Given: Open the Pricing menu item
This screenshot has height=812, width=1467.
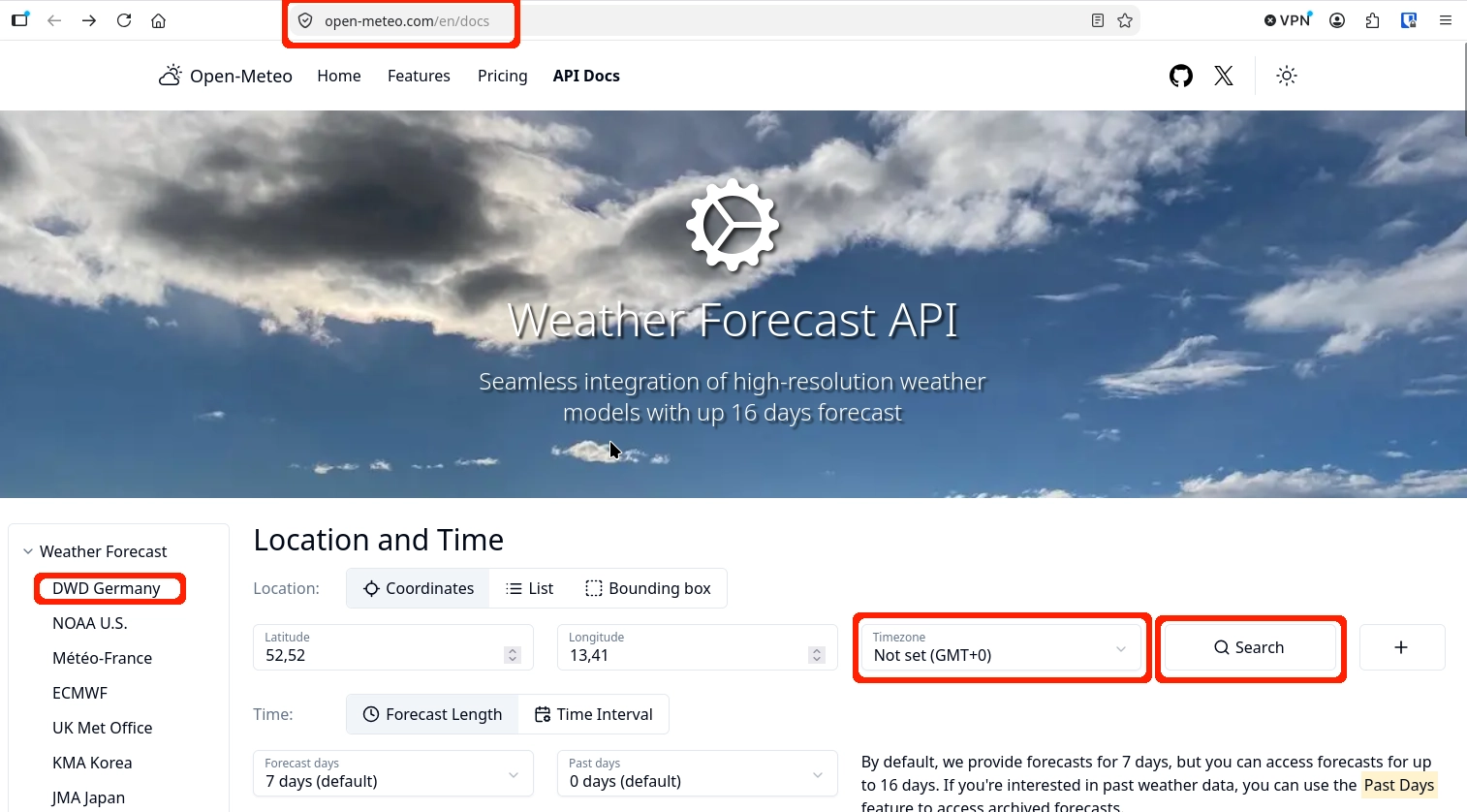Looking at the screenshot, I should coord(502,76).
